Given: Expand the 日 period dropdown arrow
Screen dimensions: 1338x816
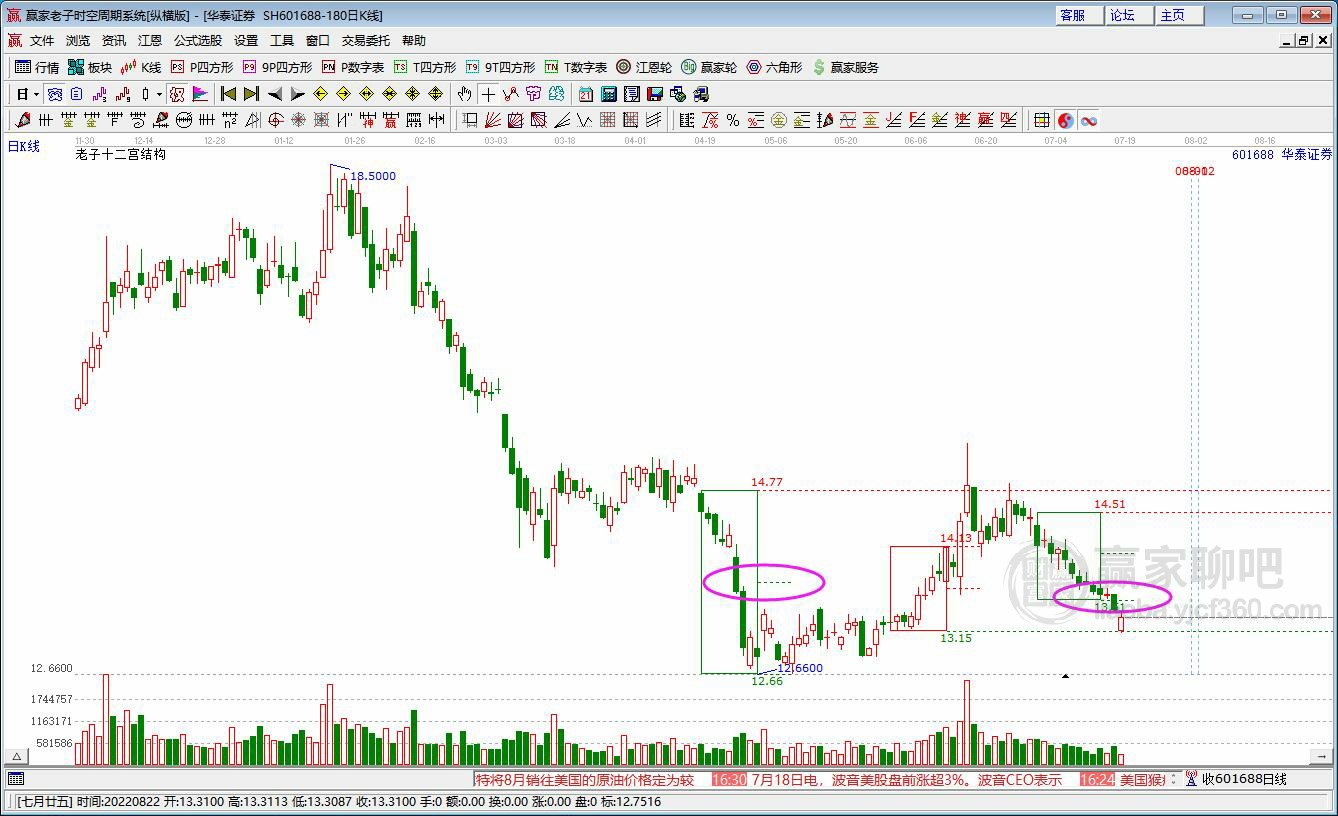Looking at the screenshot, I should pos(36,94).
